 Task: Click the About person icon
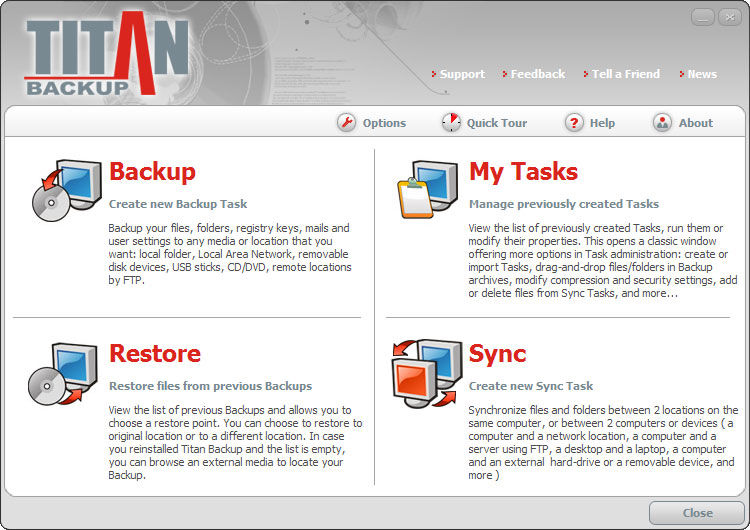tap(662, 123)
